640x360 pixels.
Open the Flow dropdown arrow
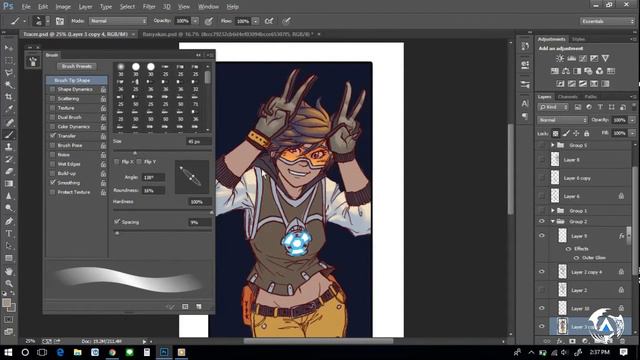256,21
